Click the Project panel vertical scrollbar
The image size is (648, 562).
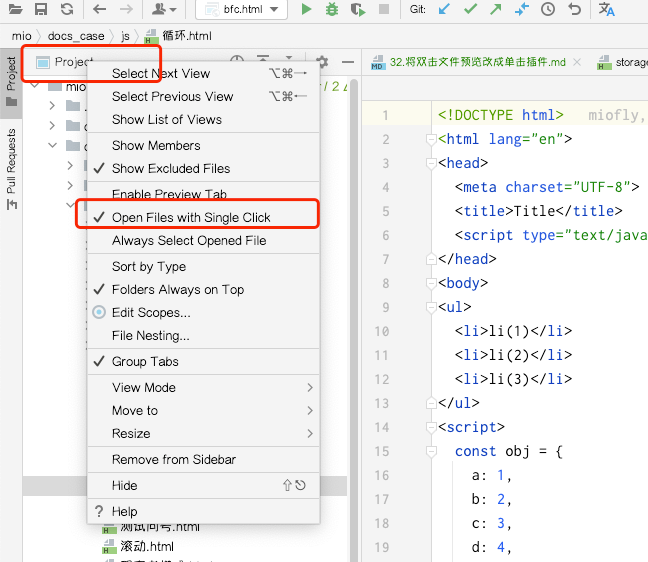click(353, 318)
